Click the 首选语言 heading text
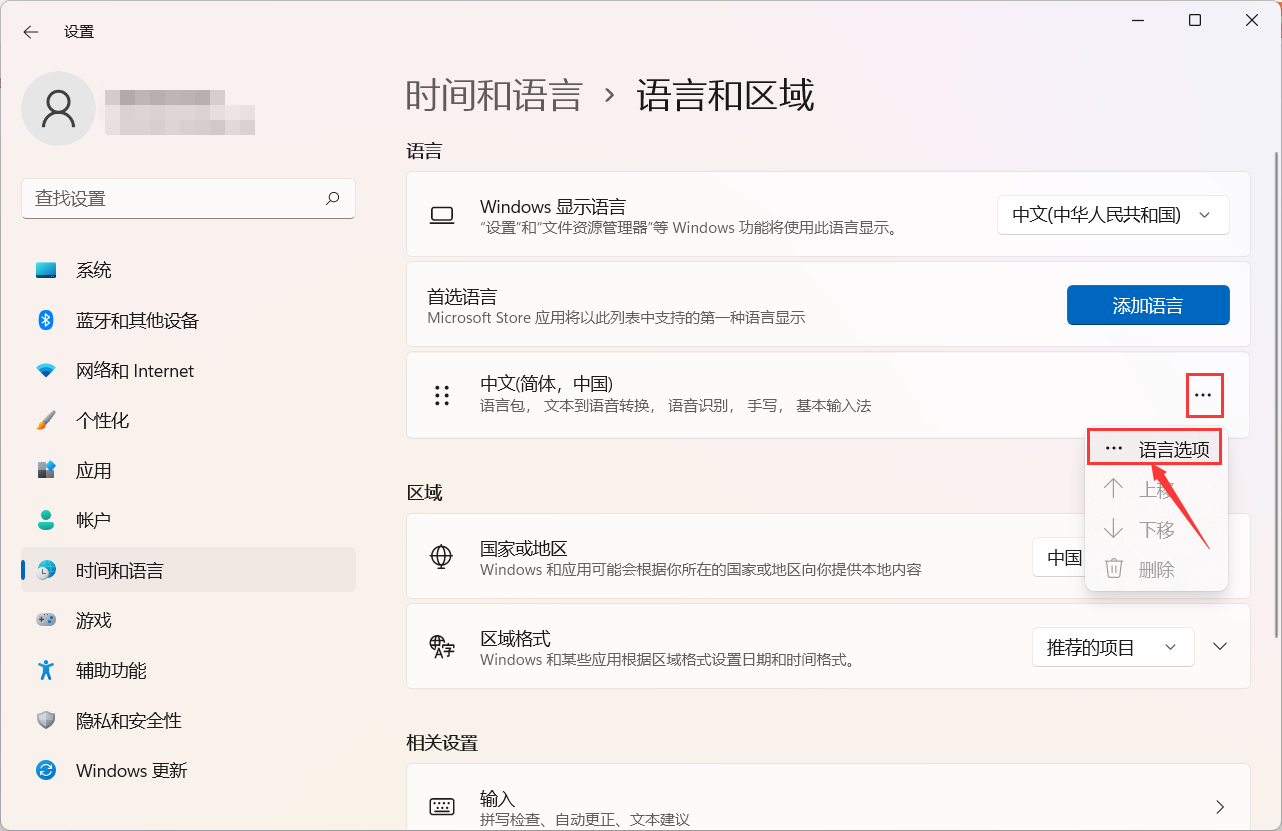Image resolution: width=1282 pixels, height=831 pixels. click(462, 297)
